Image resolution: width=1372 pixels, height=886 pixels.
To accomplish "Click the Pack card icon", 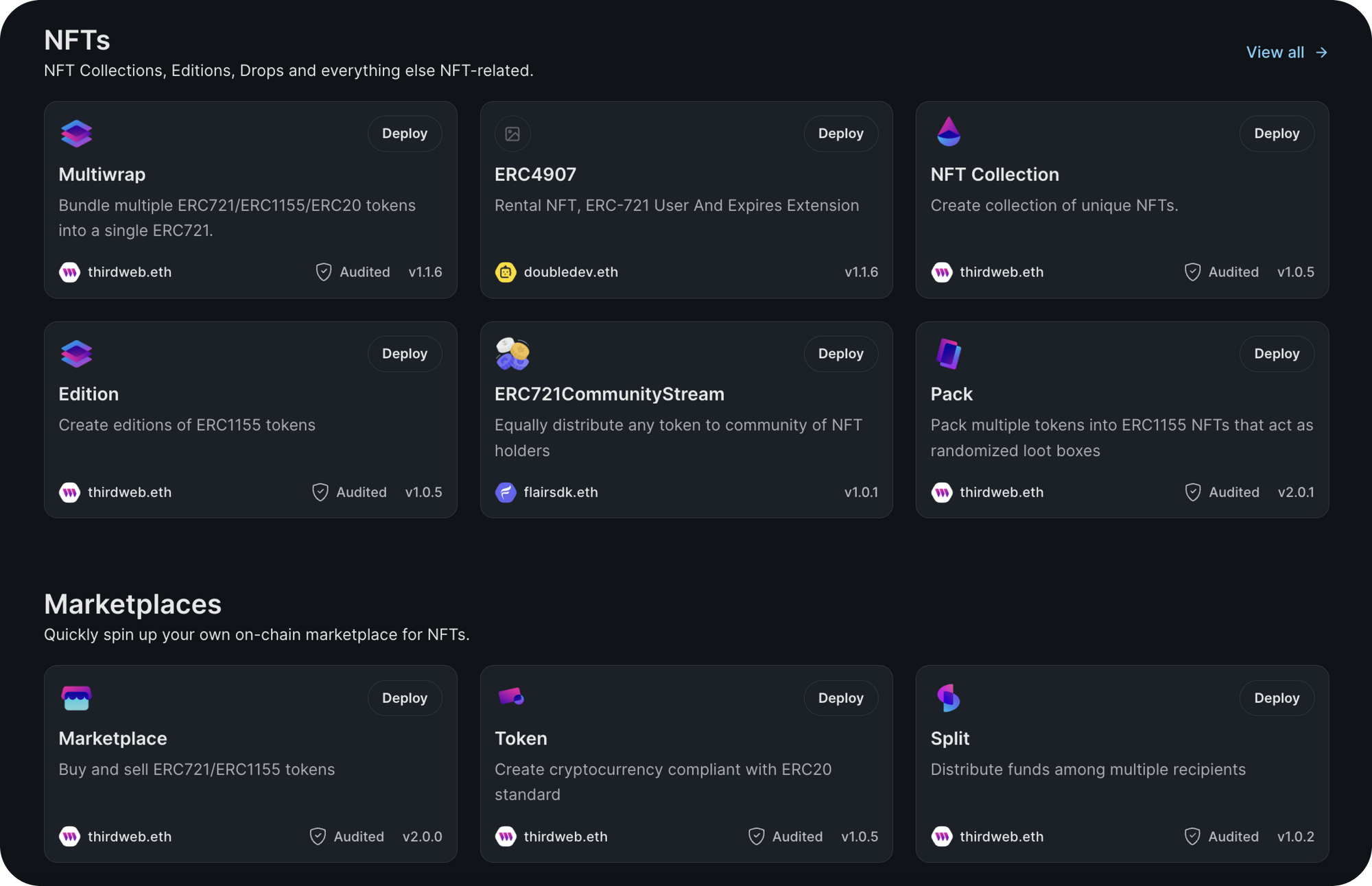I will point(949,354).
